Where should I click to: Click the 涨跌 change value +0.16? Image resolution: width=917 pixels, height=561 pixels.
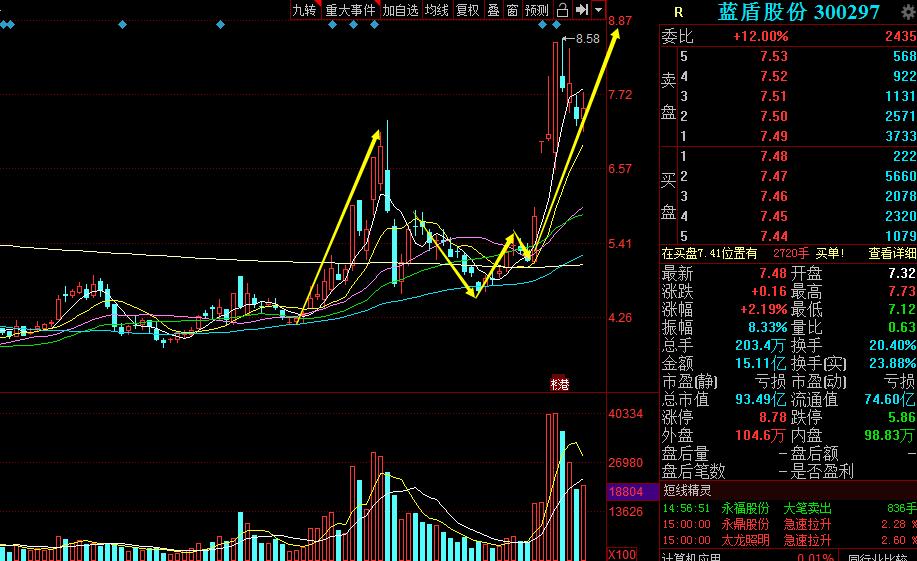(x=768, y=291)
